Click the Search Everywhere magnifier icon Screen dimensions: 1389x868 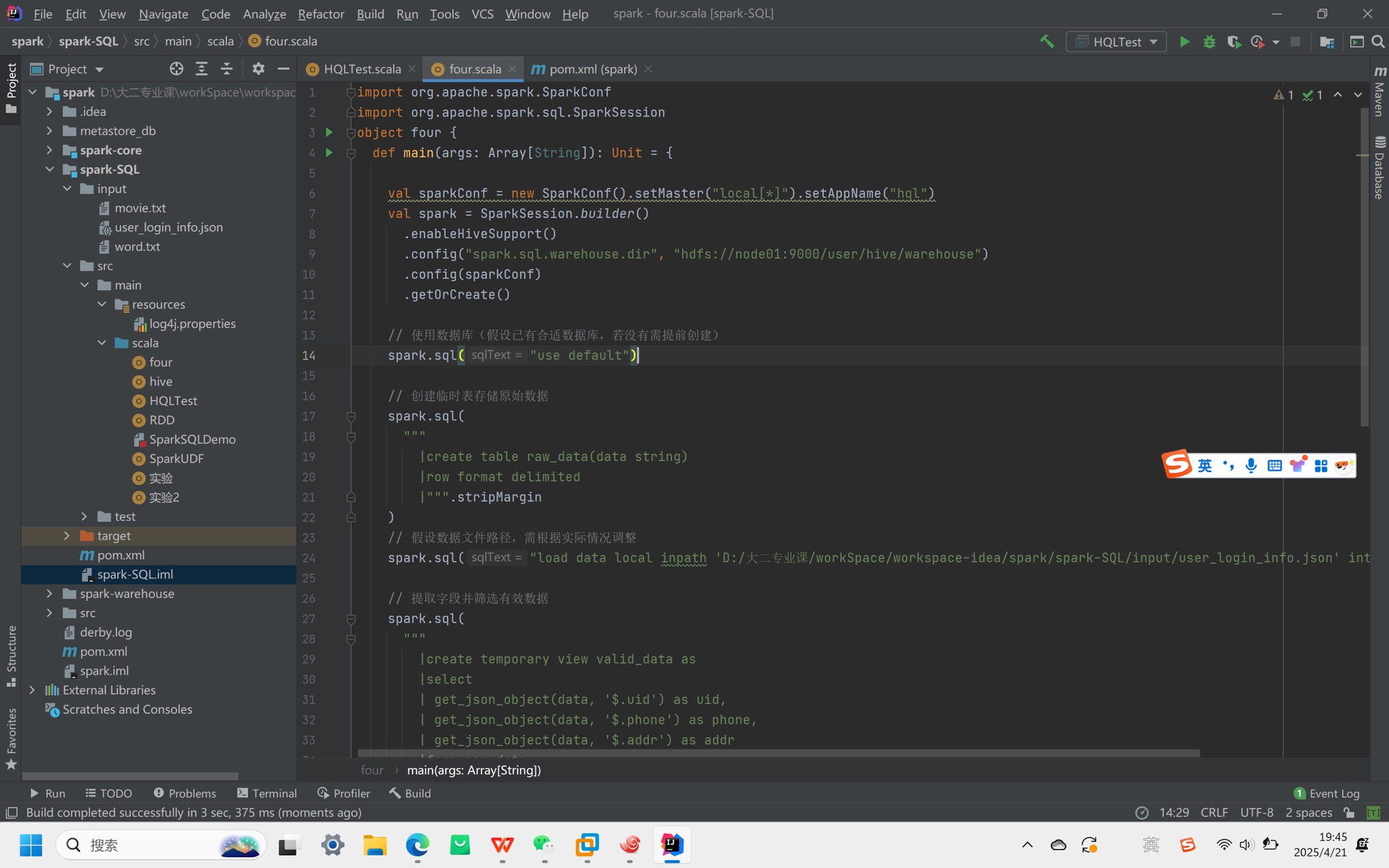coord(1377,42)
